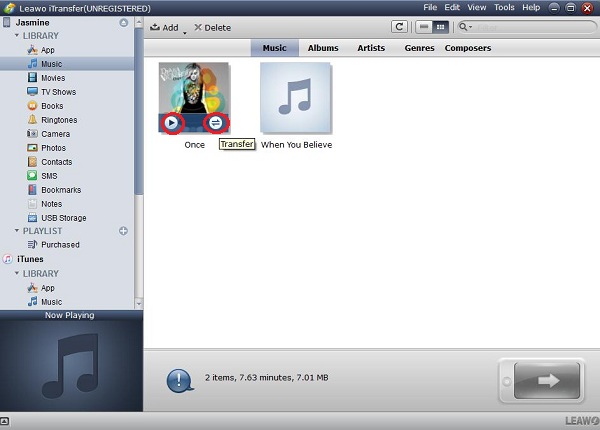Switch to the Artists tab
Viewport: 600px width, 430px height.
tap(371, 48)
